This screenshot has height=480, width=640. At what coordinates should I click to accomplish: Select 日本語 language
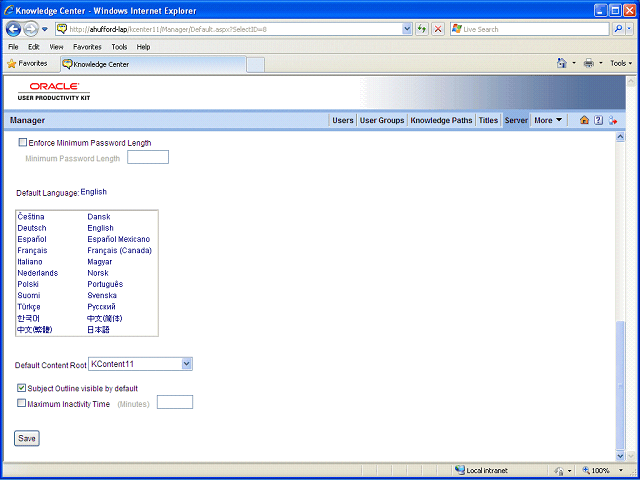[x=98, y=329]
